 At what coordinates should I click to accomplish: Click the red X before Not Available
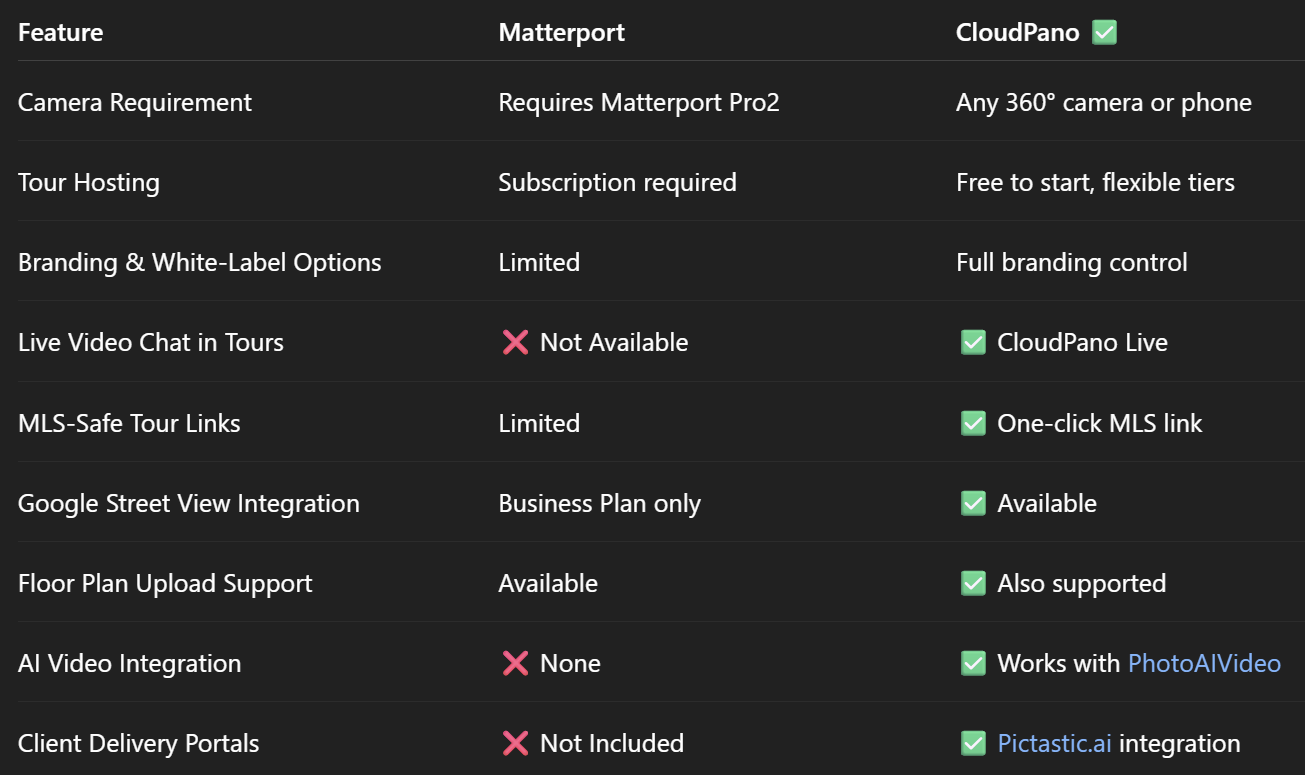coord(515,342)
